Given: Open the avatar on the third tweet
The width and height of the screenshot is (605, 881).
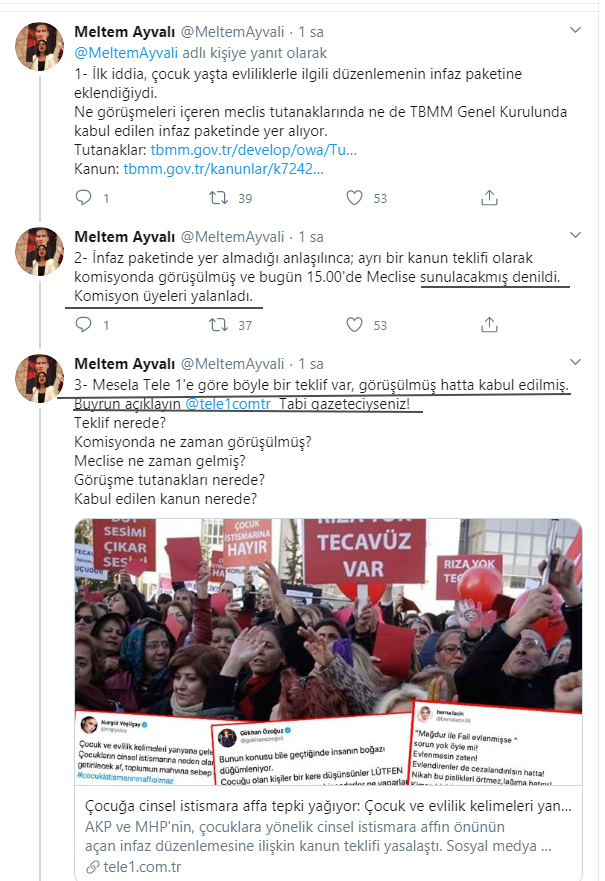Looking at the screenshot, I should (39, 378).
